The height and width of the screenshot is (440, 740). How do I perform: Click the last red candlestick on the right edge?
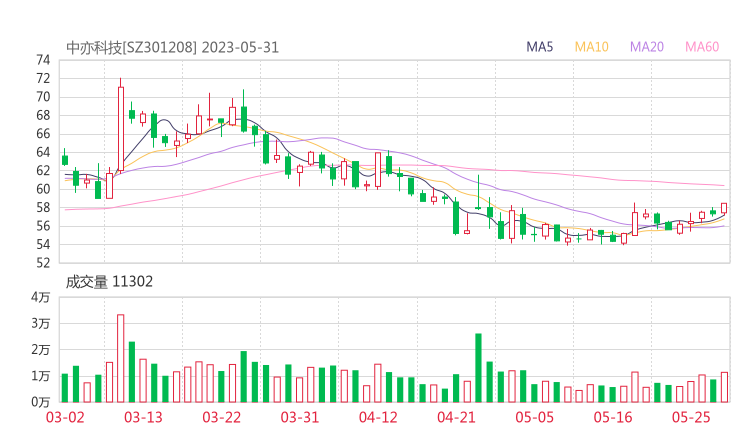(724, 208)
